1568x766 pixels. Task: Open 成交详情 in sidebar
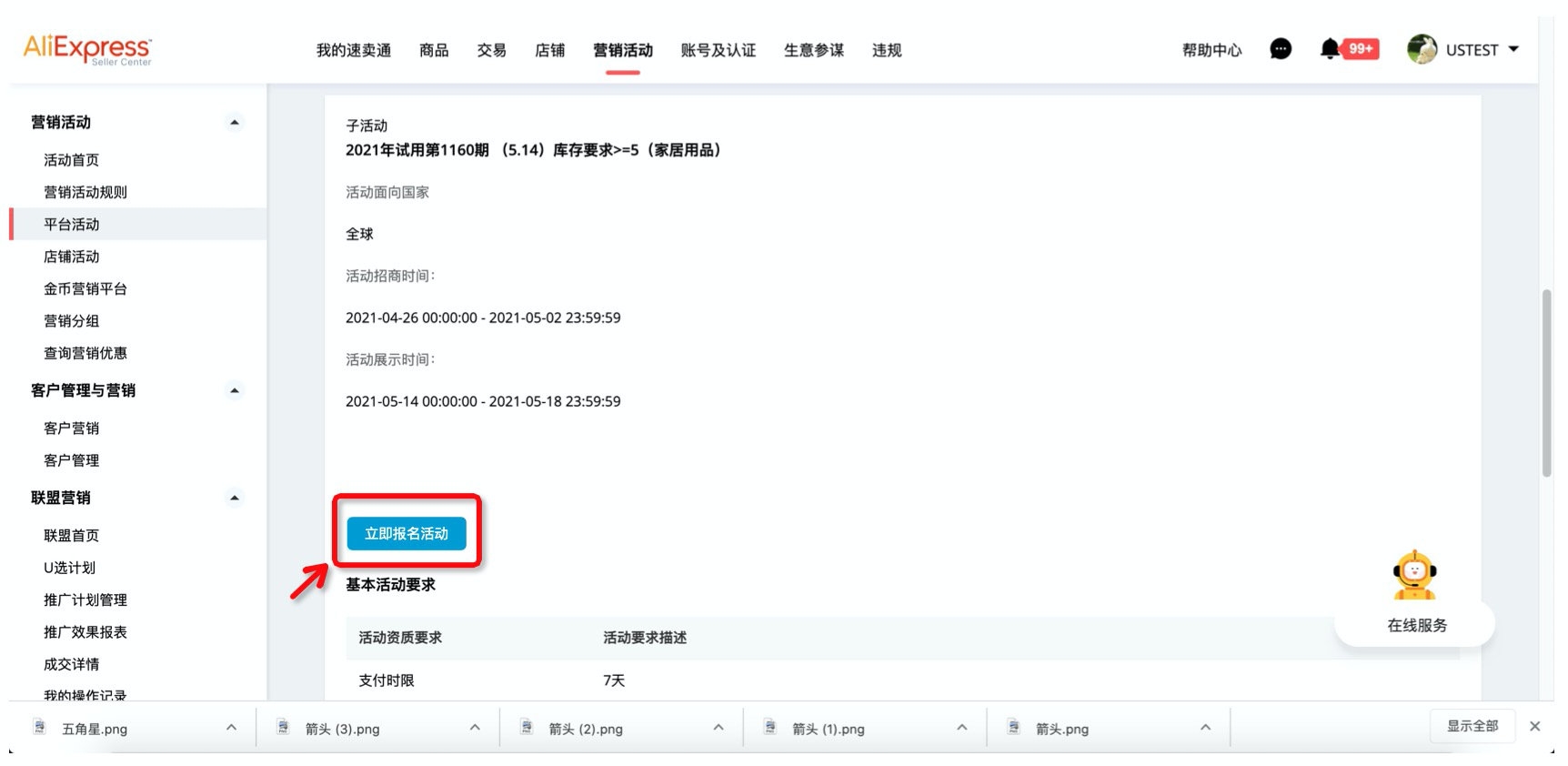coord(72,664)
